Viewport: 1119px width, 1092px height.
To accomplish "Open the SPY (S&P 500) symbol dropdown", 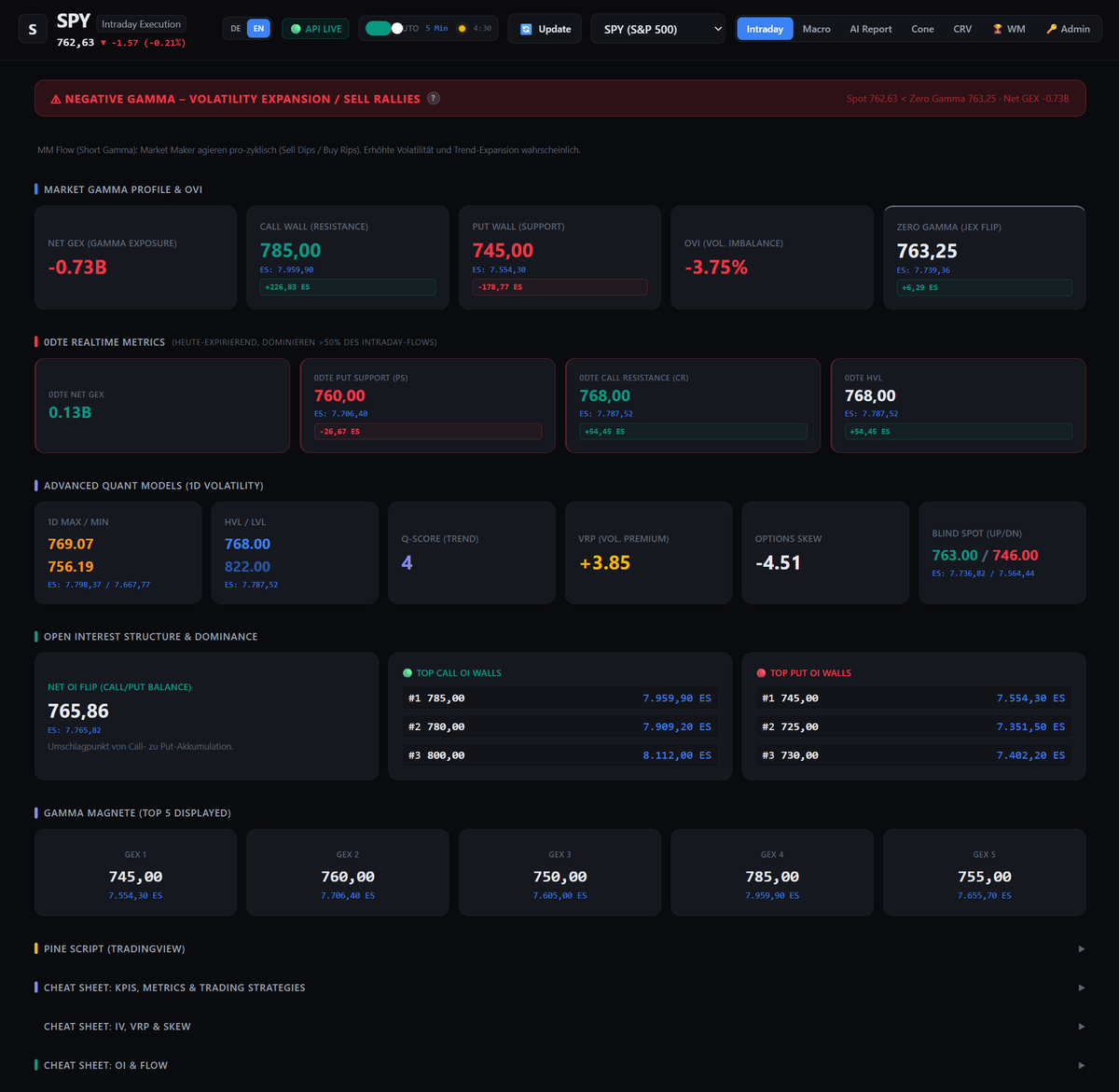I will tap(658, 29).
